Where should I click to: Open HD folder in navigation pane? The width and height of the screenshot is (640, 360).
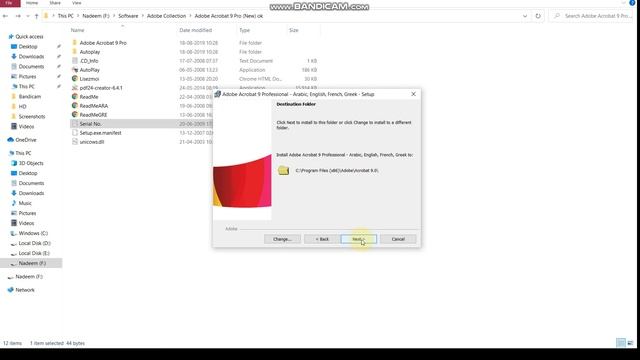click(22, 107)
